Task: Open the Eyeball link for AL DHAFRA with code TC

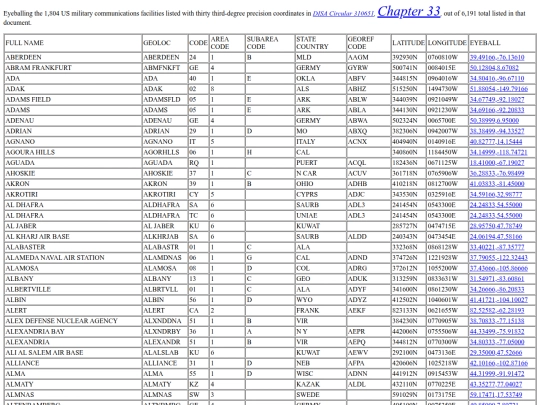Action: coord(496,216)
